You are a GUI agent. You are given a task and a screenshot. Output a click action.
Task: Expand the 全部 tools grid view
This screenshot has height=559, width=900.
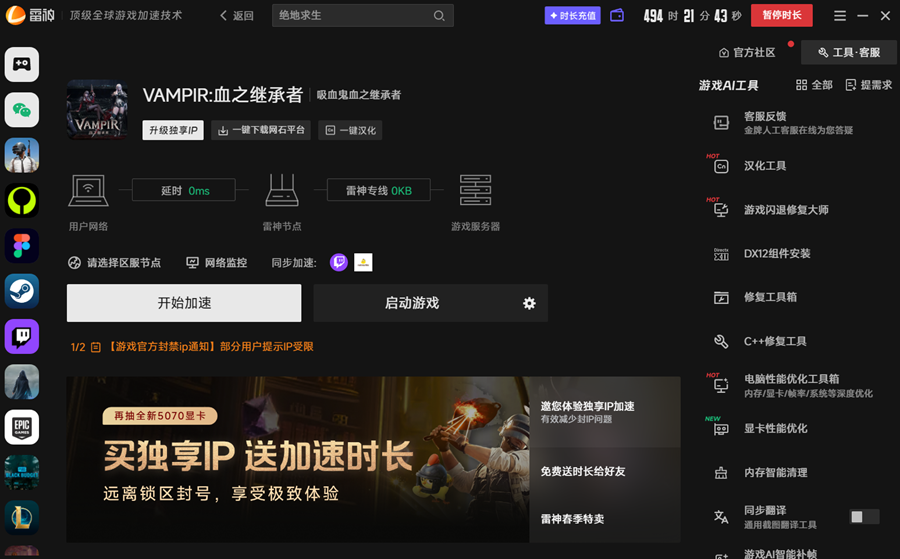pyautogui.click(x=814, y=86)
